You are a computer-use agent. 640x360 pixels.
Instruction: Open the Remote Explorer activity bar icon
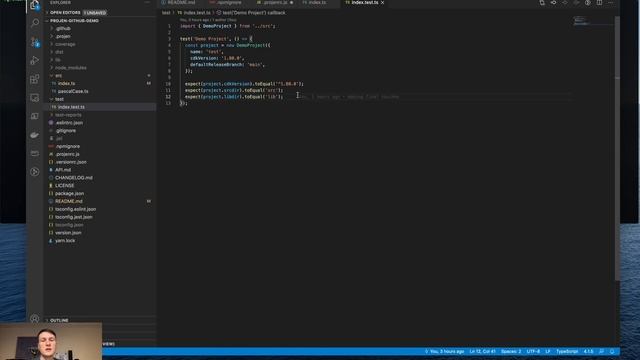(x=35, y=98)
